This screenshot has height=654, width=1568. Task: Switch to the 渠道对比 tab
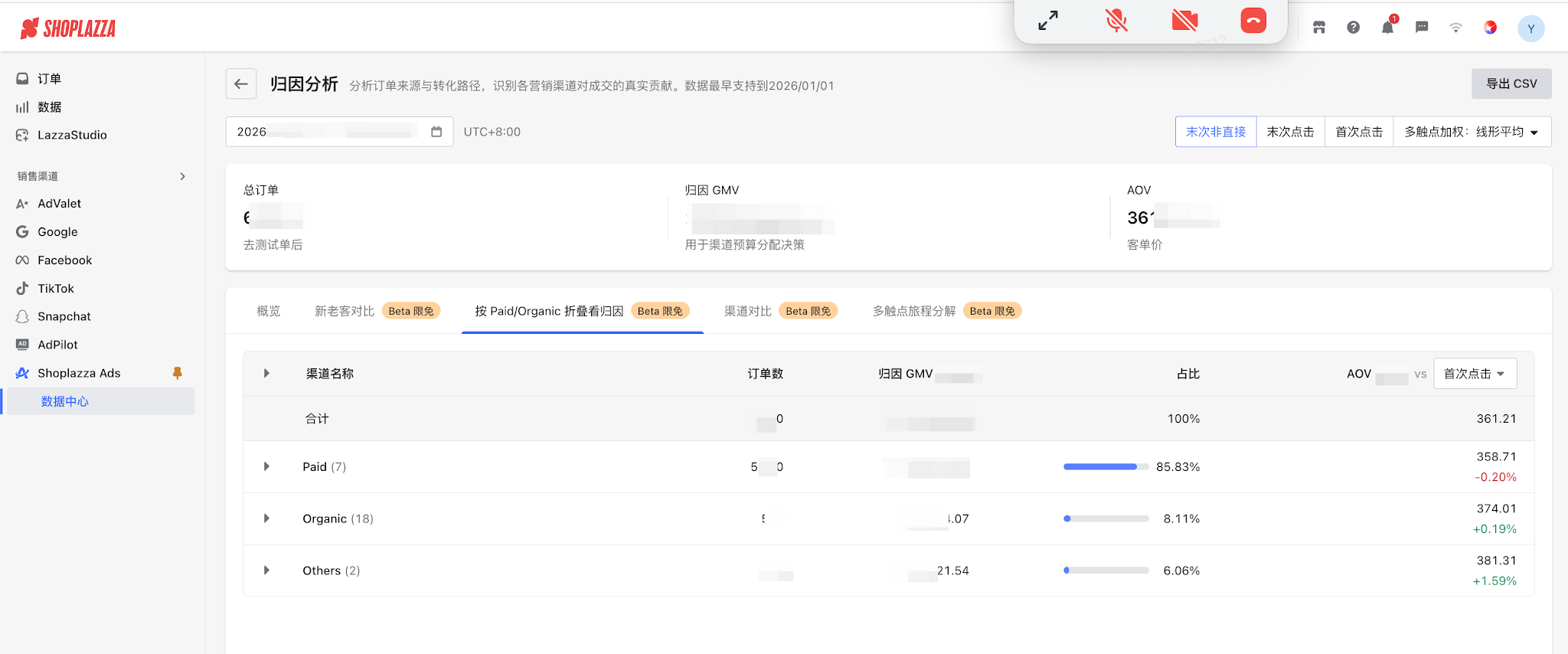click(x=780, y=311)
